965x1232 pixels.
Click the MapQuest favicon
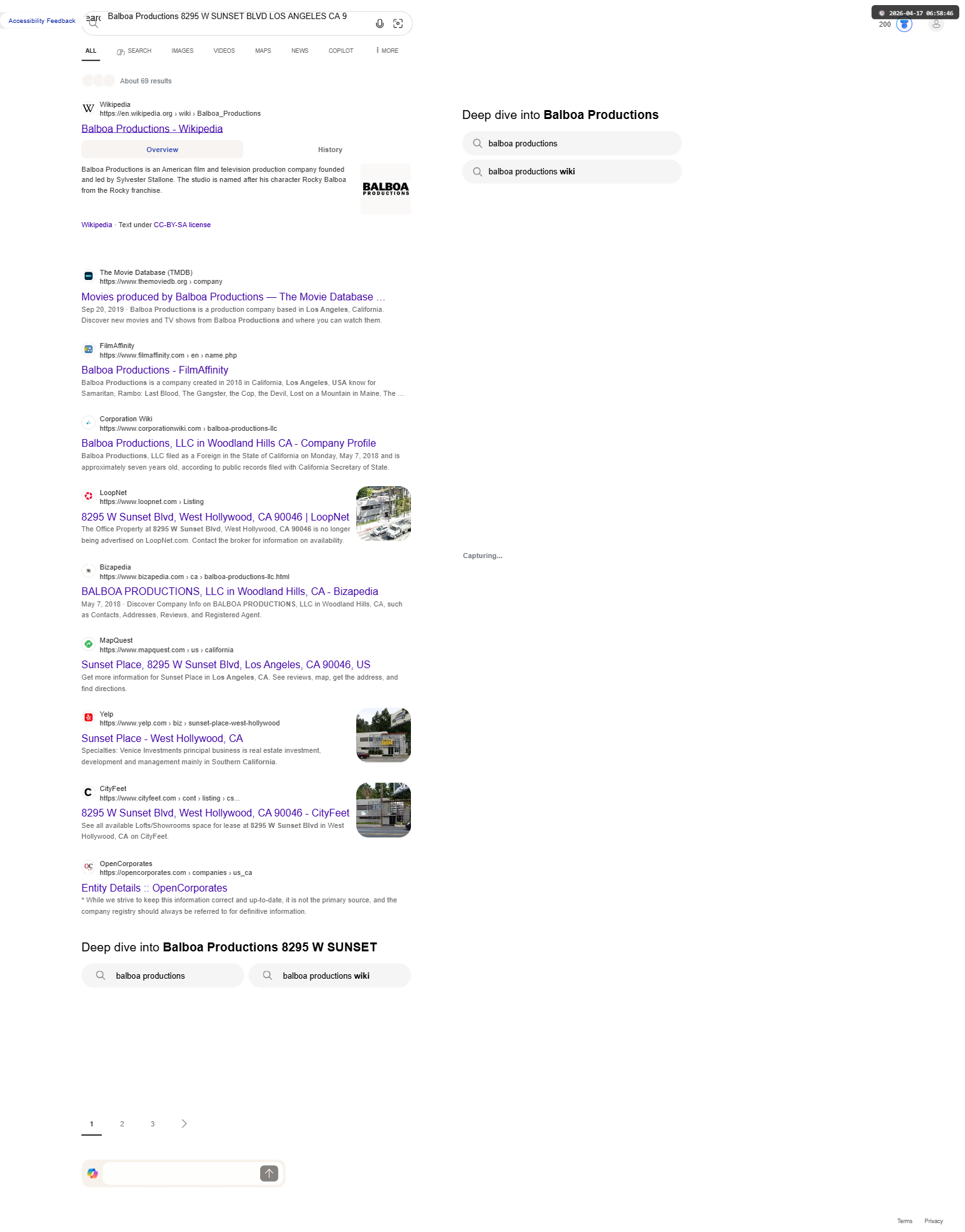click(88, 644)
